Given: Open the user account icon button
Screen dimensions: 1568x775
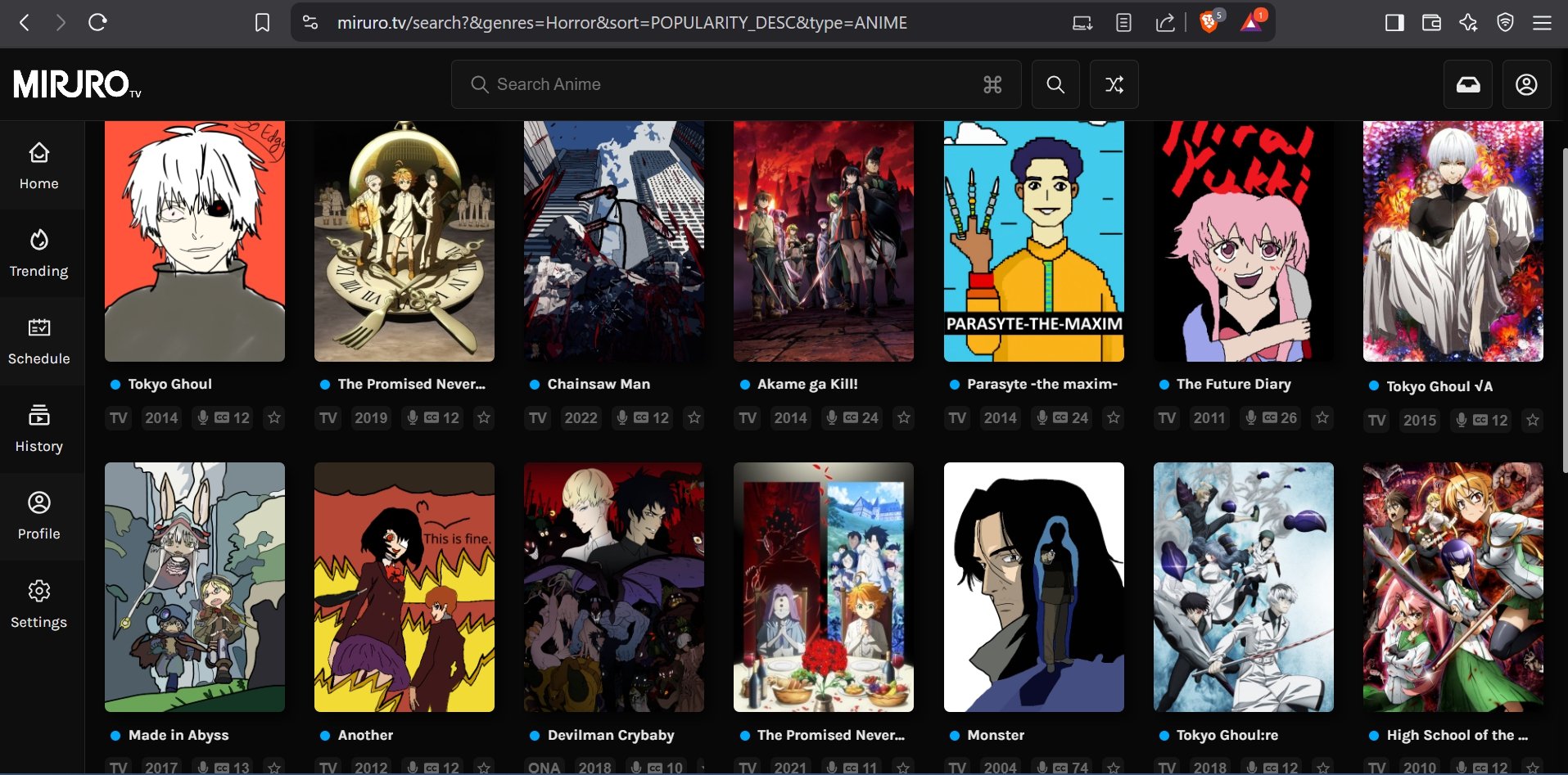Looking at the screenshot, I should [1526, 84].
